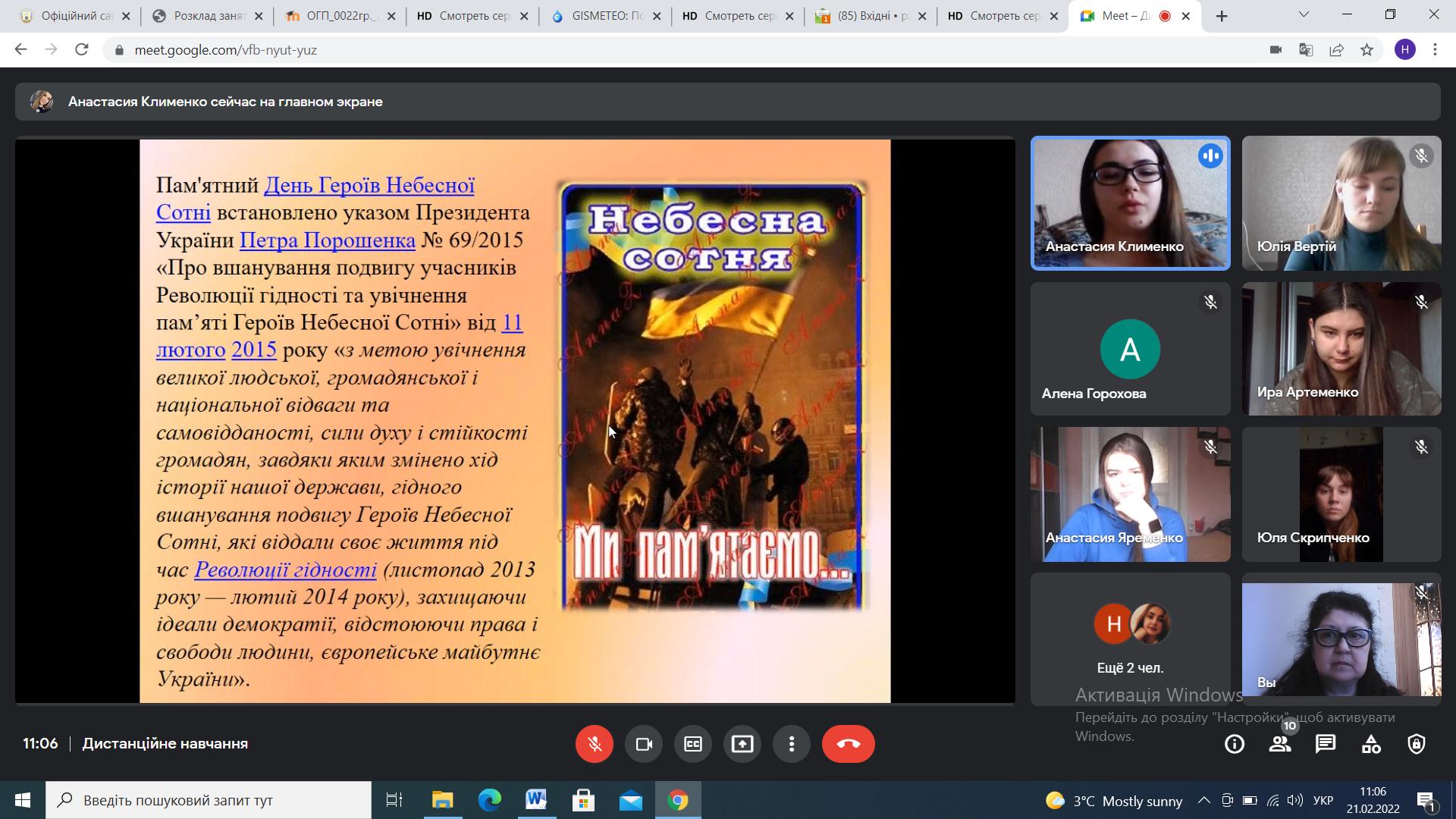Select Анастасия Яременко video tile
This screenshot has width=1456, height=819.
[x=1130, y=494]
